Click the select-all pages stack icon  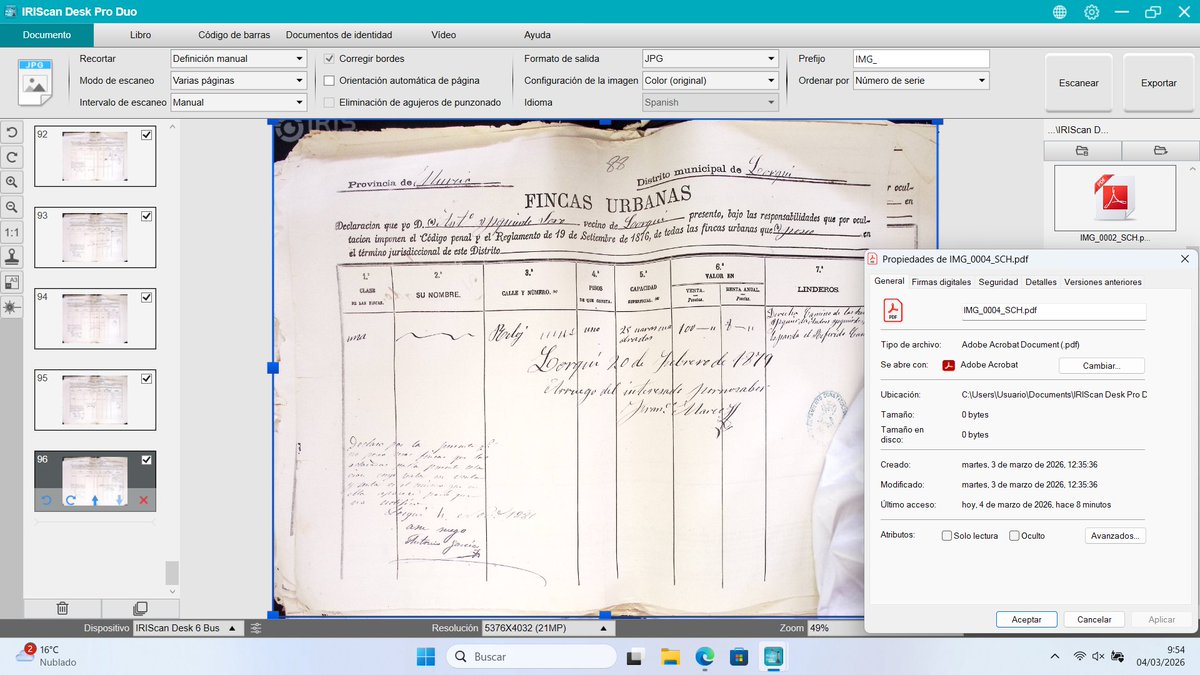point(140,607)
